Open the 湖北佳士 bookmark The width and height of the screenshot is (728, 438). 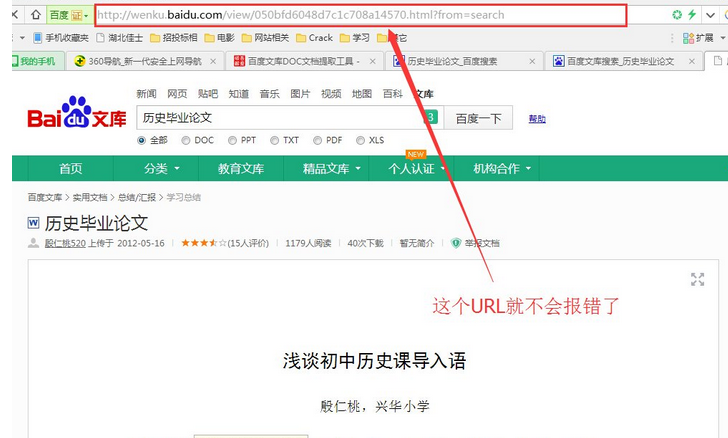point(120,38)
